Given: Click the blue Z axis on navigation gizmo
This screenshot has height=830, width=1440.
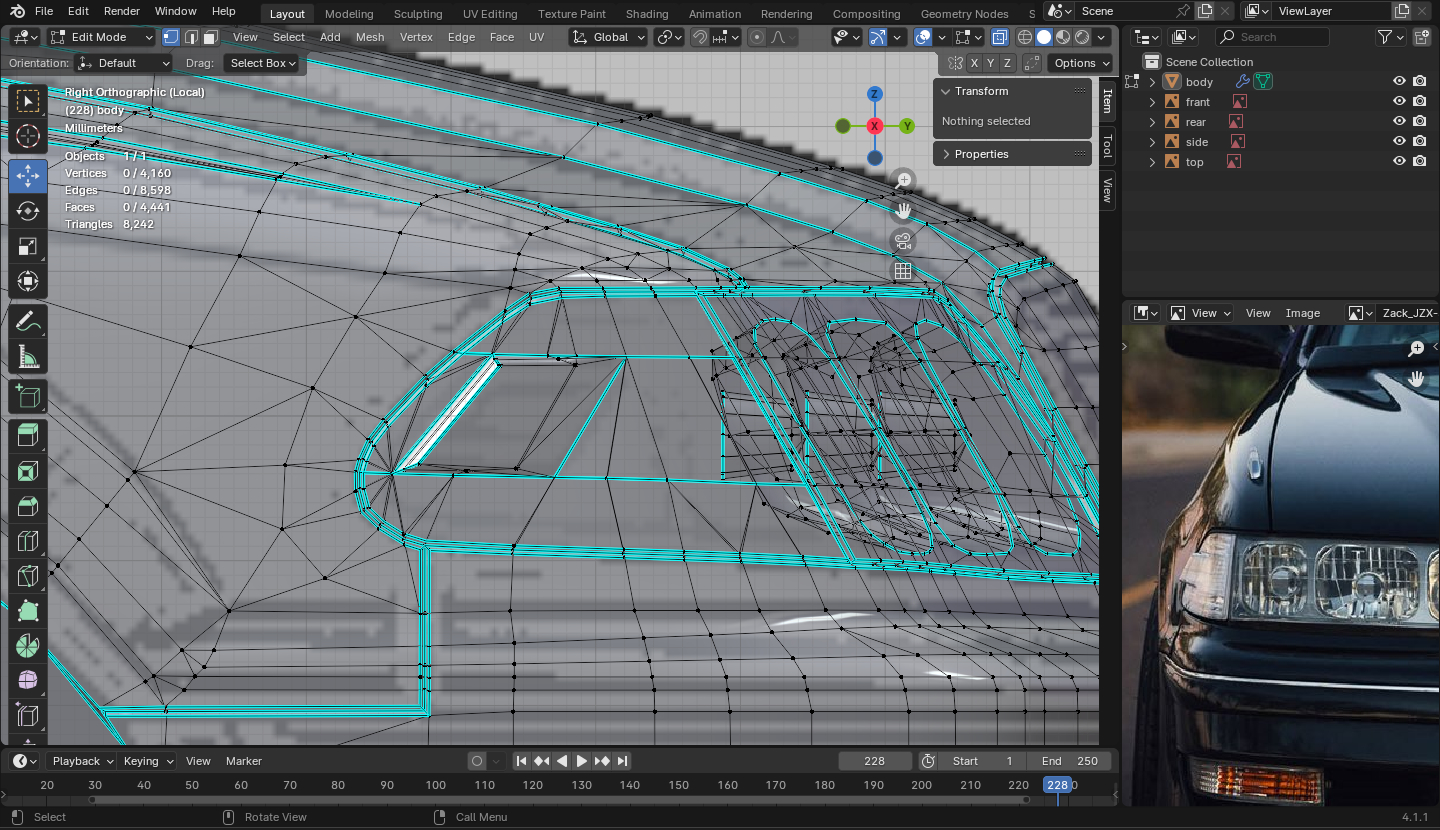Looking at the screenshot, I should [875, 94].
